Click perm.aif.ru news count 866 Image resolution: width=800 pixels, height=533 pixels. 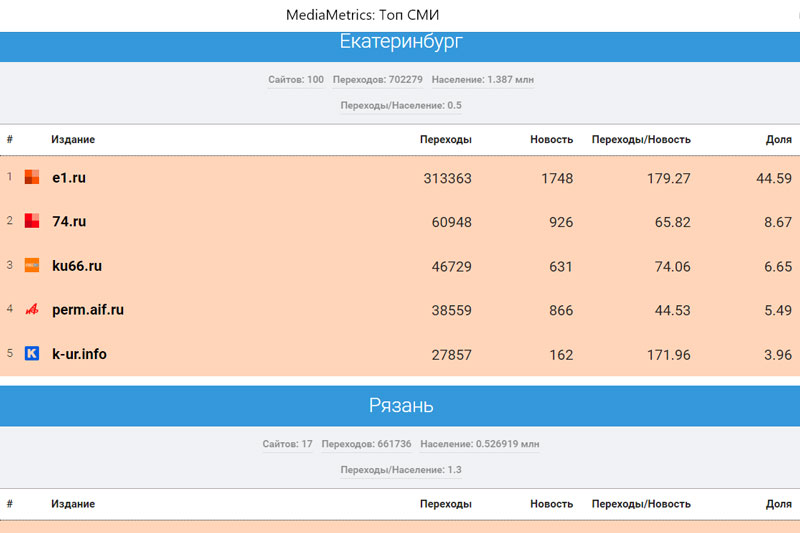(x=561, y=311)
